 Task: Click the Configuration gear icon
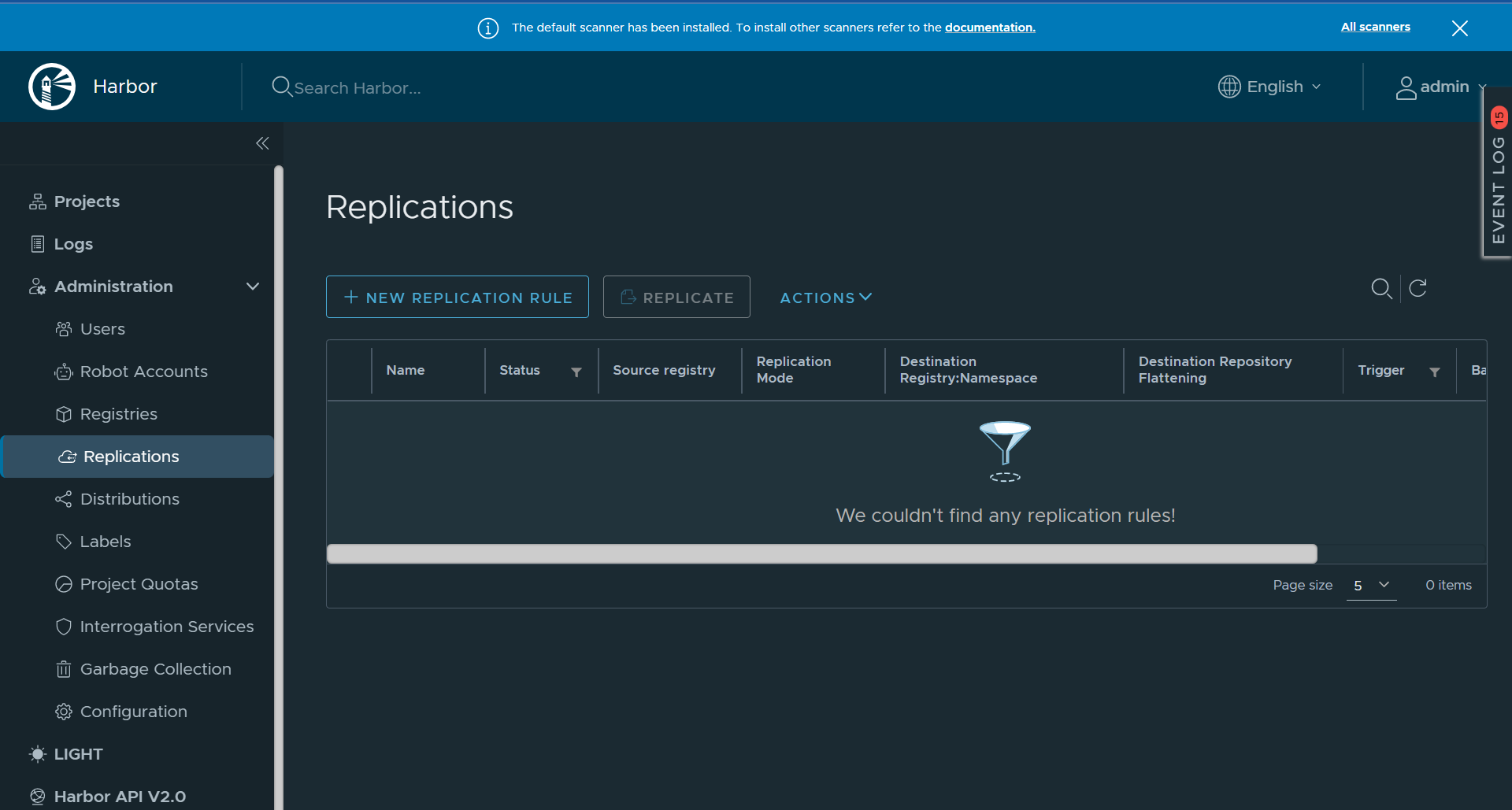click(64, 712)
